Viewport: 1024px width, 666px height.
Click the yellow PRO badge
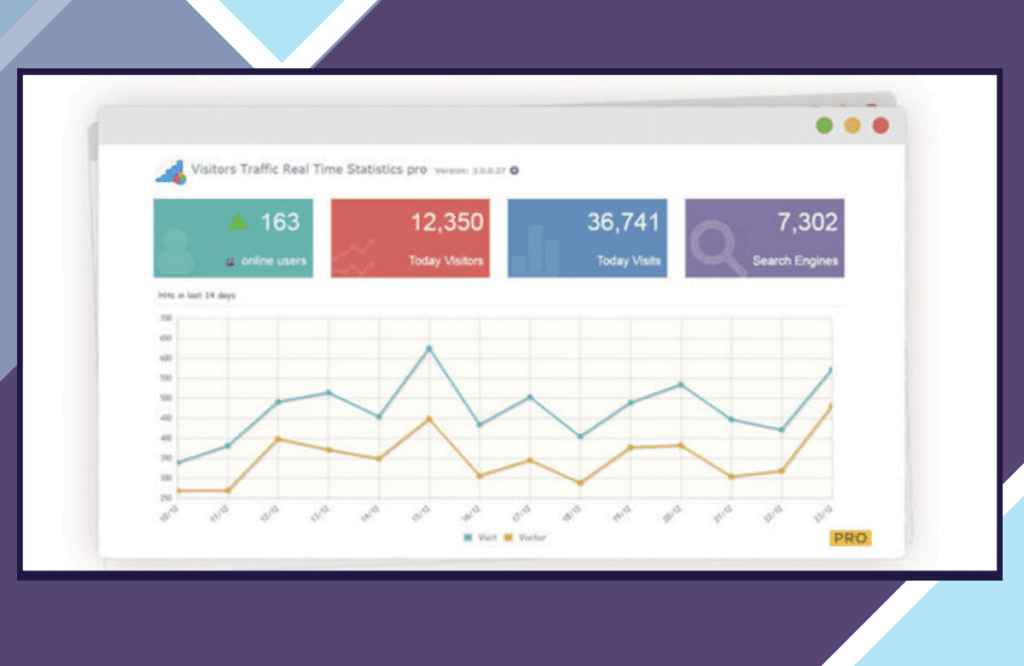[850, 538]
